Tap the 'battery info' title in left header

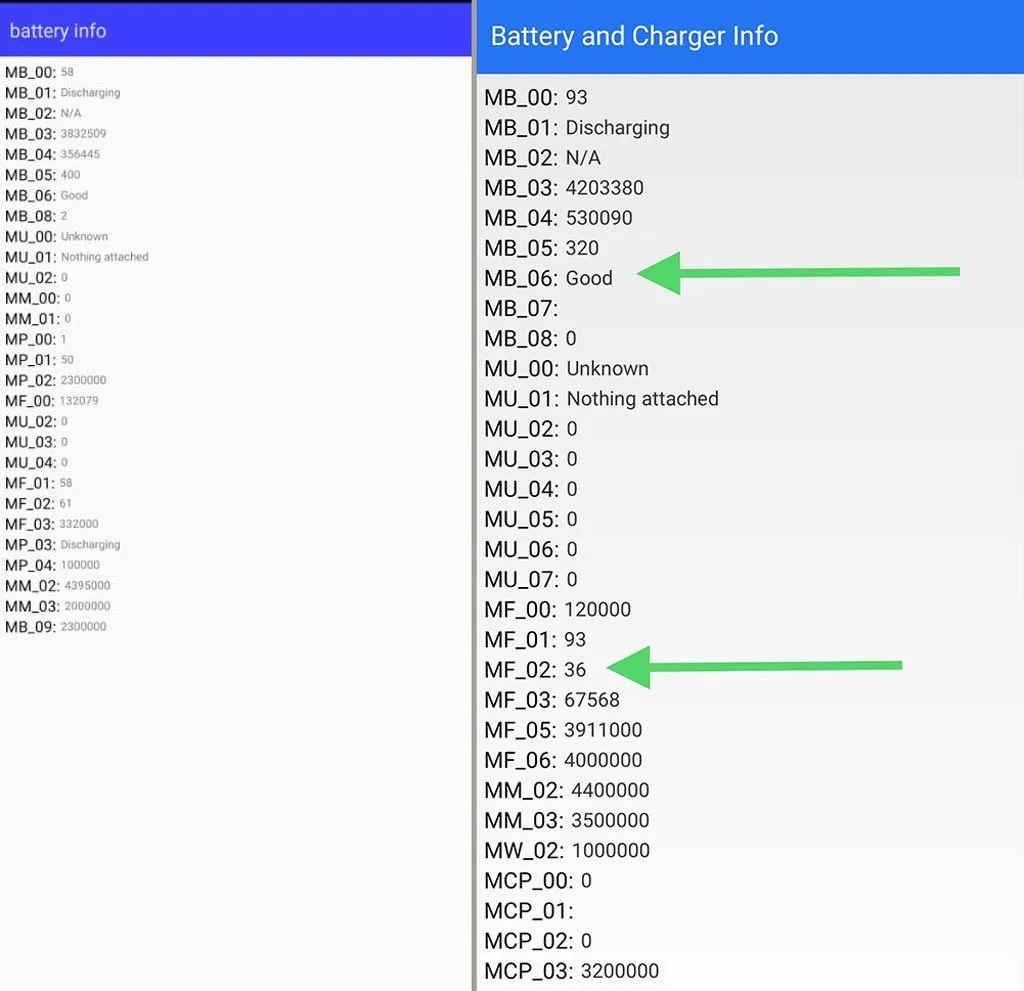point(58,31)
